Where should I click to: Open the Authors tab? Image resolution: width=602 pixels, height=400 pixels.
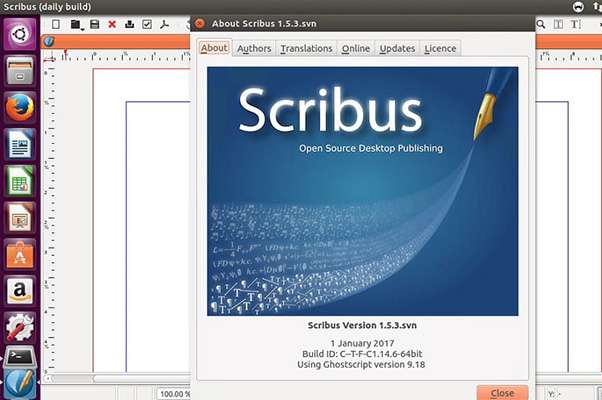[253, 48]
